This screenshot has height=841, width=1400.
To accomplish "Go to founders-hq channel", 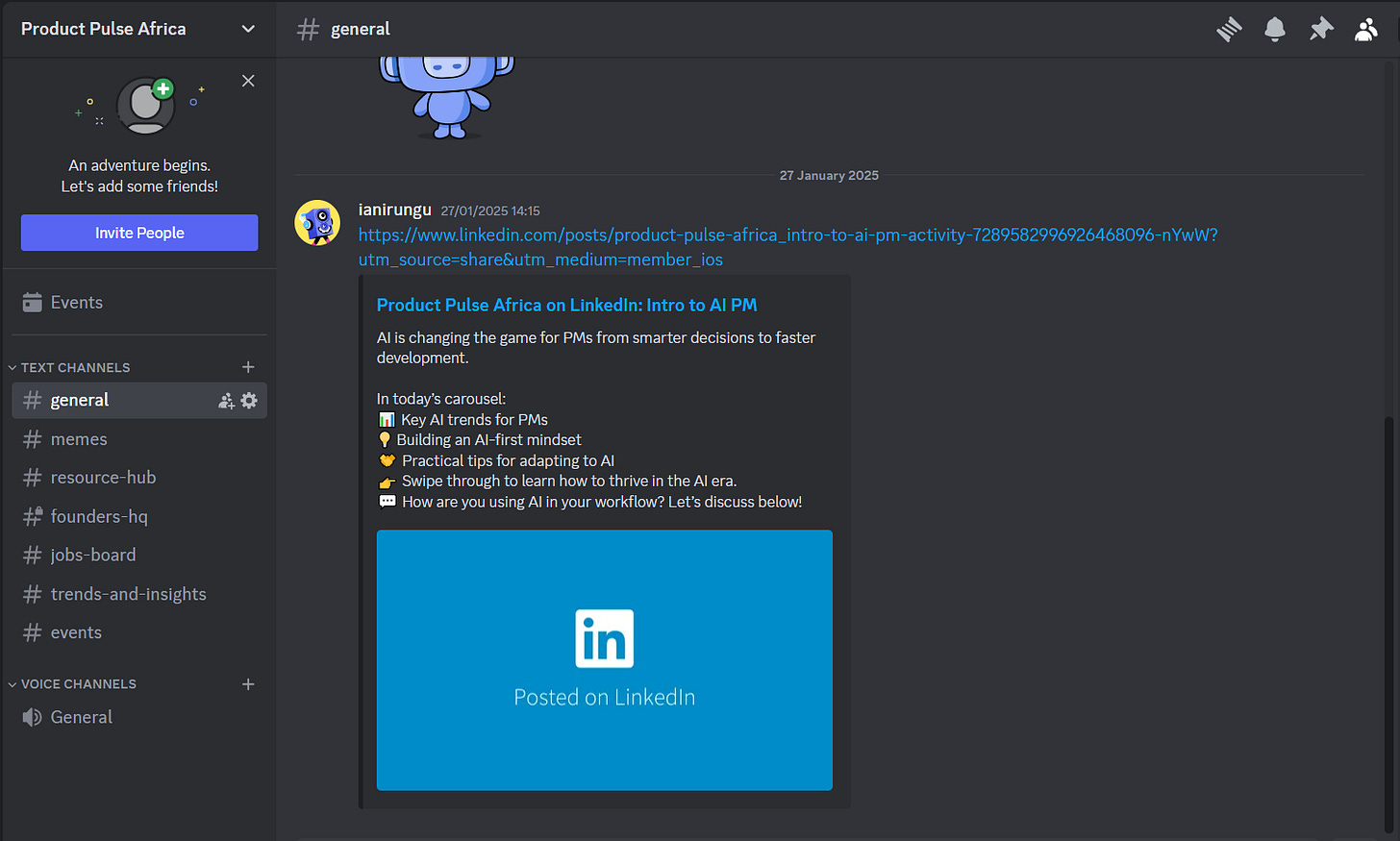I will (x=139, y=516).
